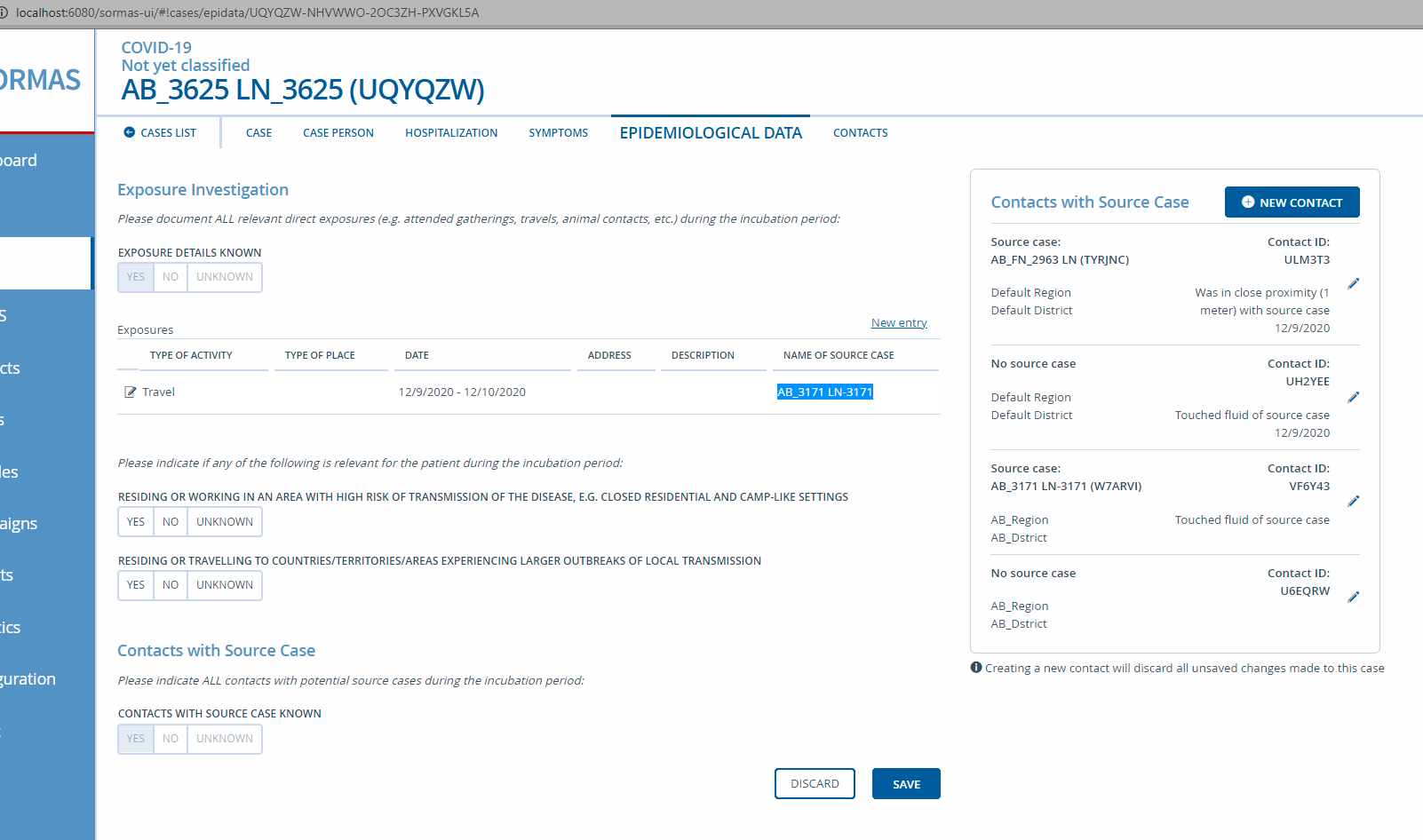This screenshot has height=840, width=1423.
Task: Click the Description column header
Action: click(x=703, y=355)
